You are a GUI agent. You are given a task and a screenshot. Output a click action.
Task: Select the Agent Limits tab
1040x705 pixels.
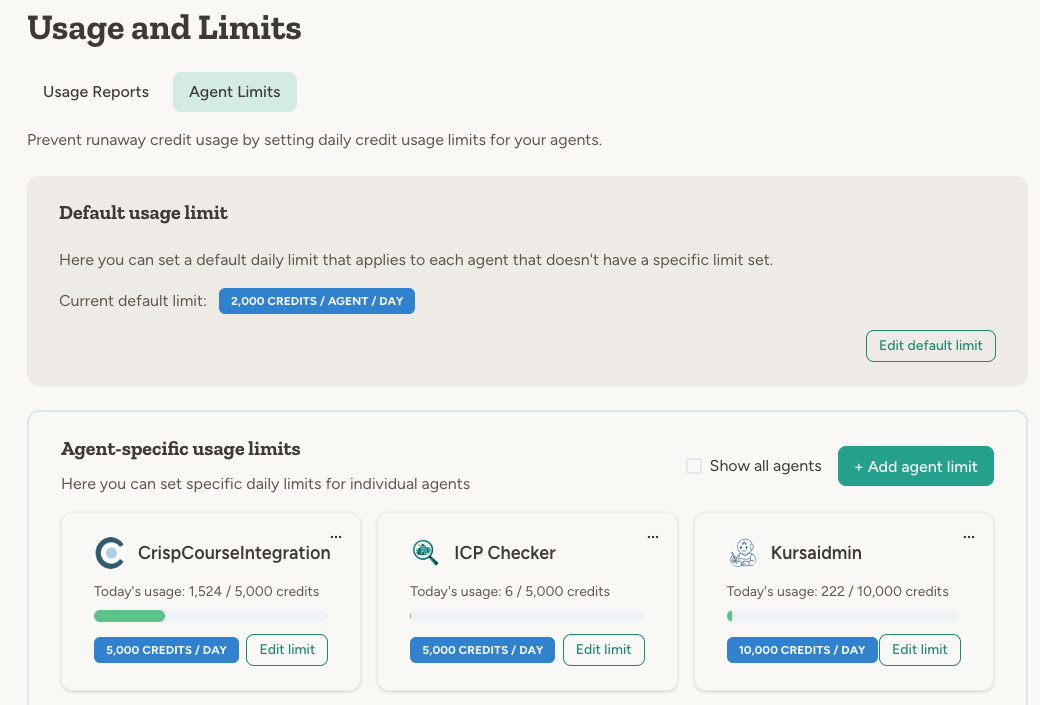234,91
